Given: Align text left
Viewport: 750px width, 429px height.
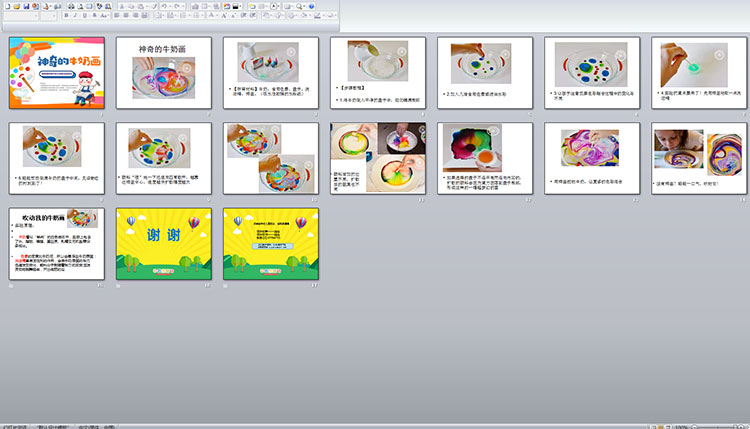Looking at the screenshot, I should point(117,16).
